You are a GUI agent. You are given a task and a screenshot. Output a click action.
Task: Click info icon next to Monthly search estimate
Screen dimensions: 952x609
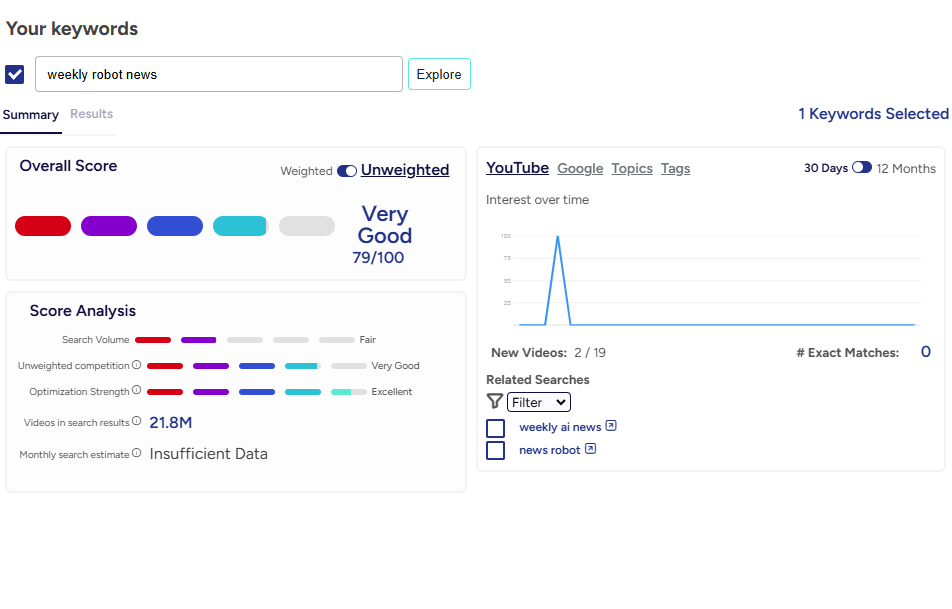click(137, 453)
